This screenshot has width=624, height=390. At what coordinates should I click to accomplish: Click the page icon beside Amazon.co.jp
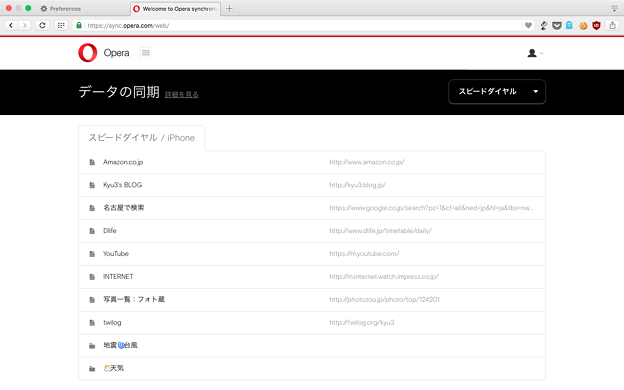click(x=92, y=162)
